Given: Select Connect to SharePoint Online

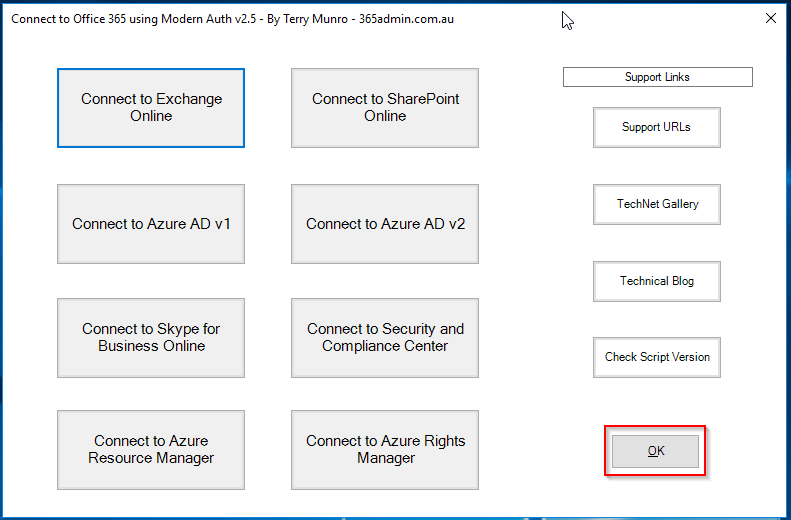Looking at the screenshot, I should click(x=385, y=108).
